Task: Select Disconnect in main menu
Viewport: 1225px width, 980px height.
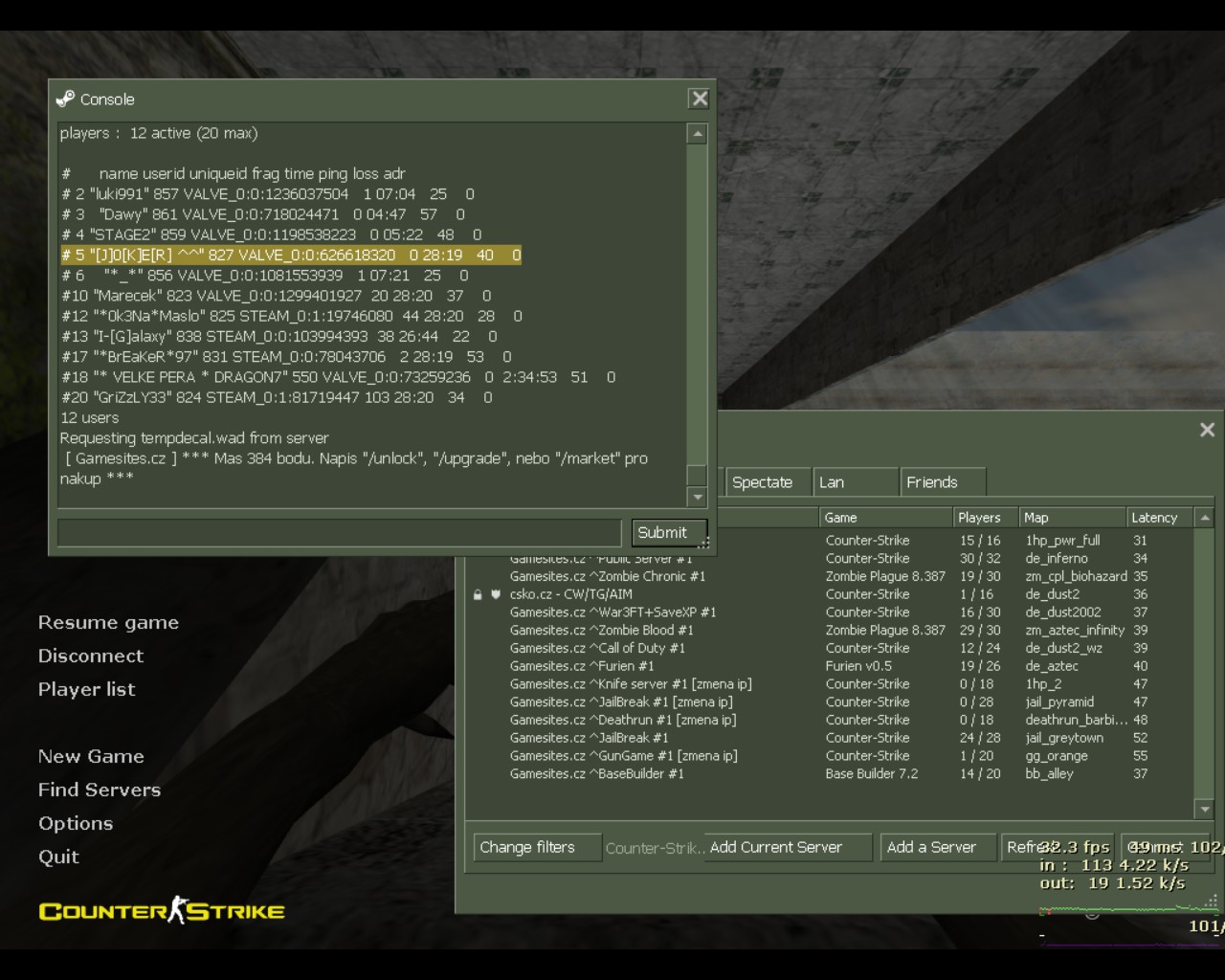Action: point(91,656)
